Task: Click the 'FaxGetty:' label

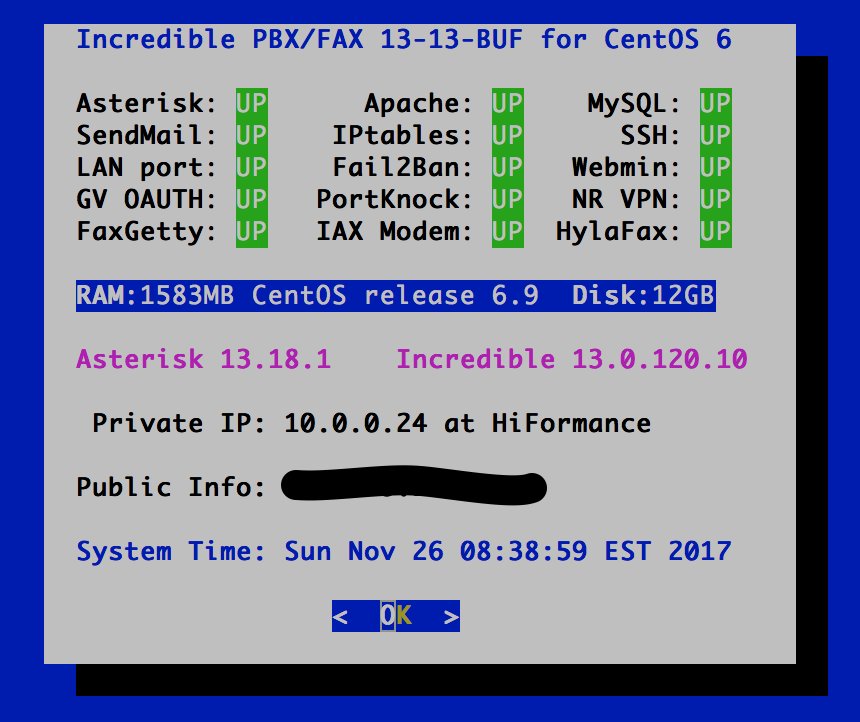Action: (x=147, y=232)
